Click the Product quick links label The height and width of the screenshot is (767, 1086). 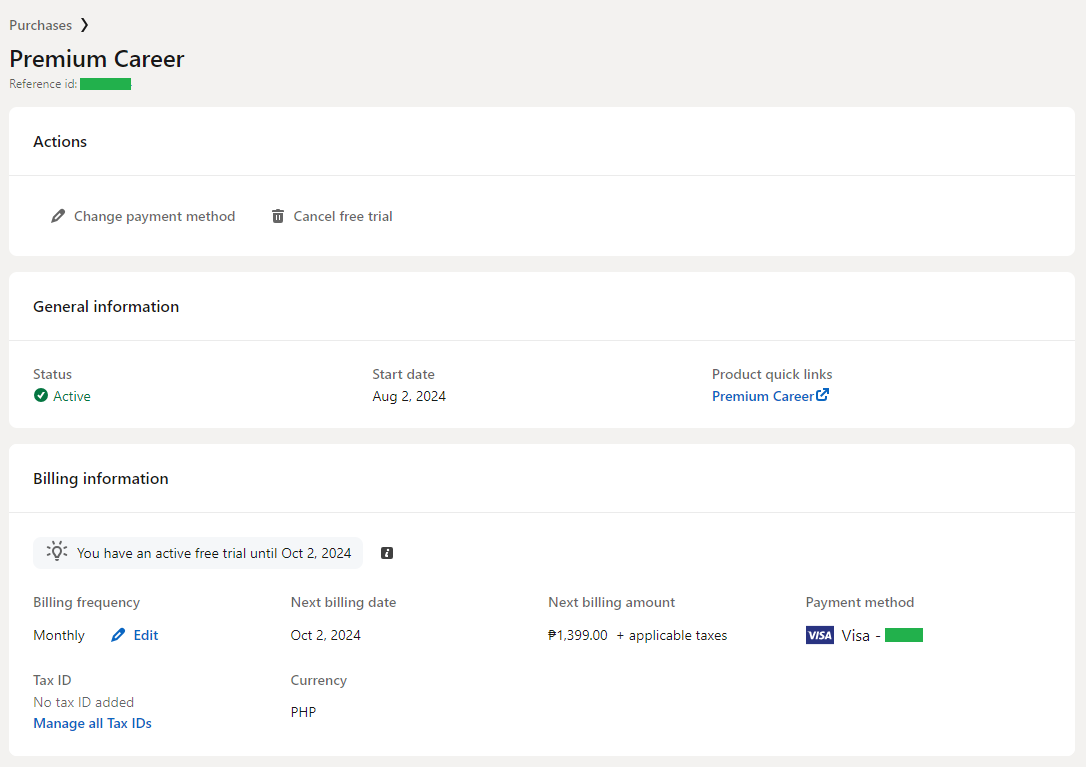point(772,374)
